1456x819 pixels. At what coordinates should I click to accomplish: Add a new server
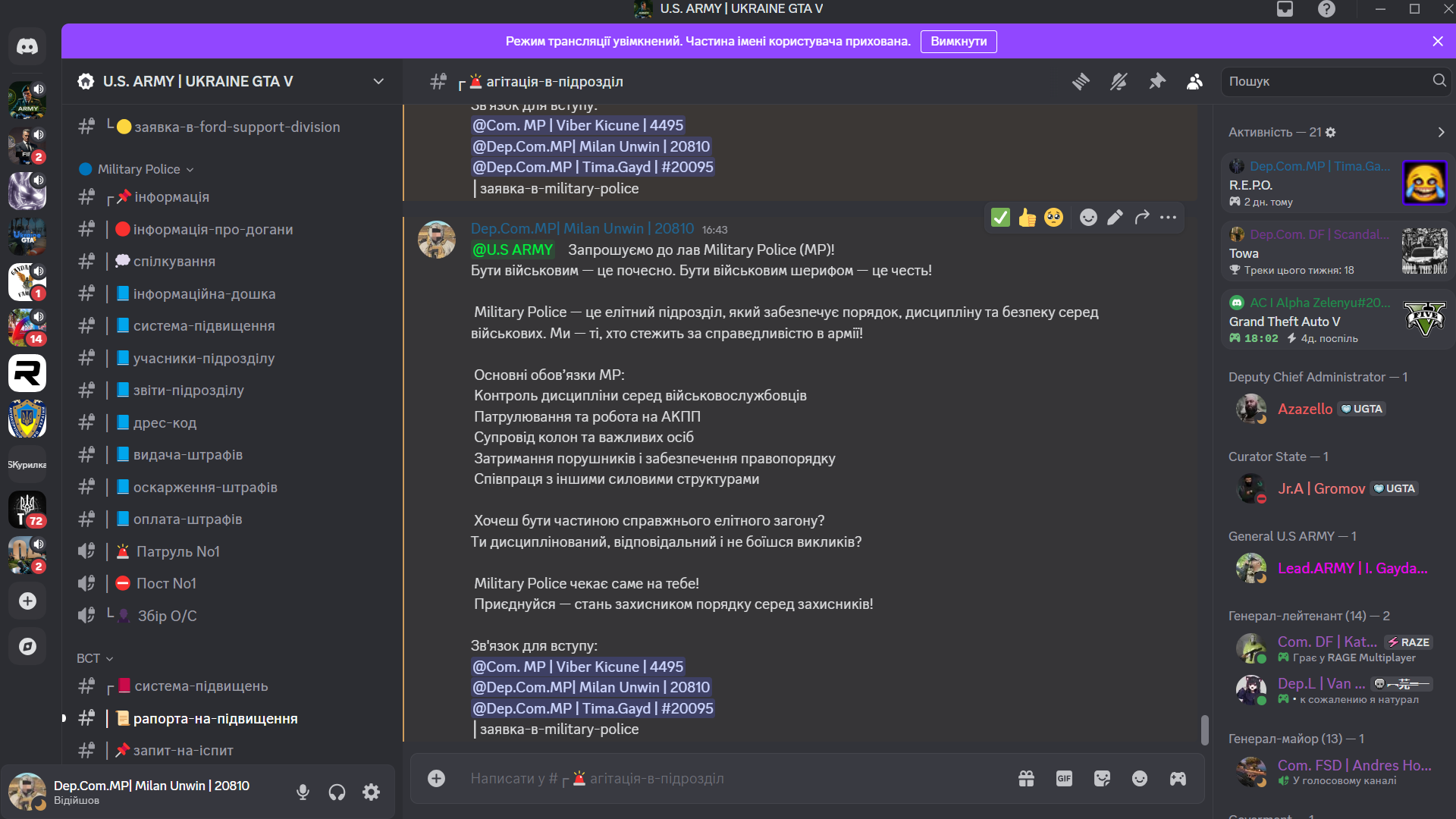(x=27, y=601)
